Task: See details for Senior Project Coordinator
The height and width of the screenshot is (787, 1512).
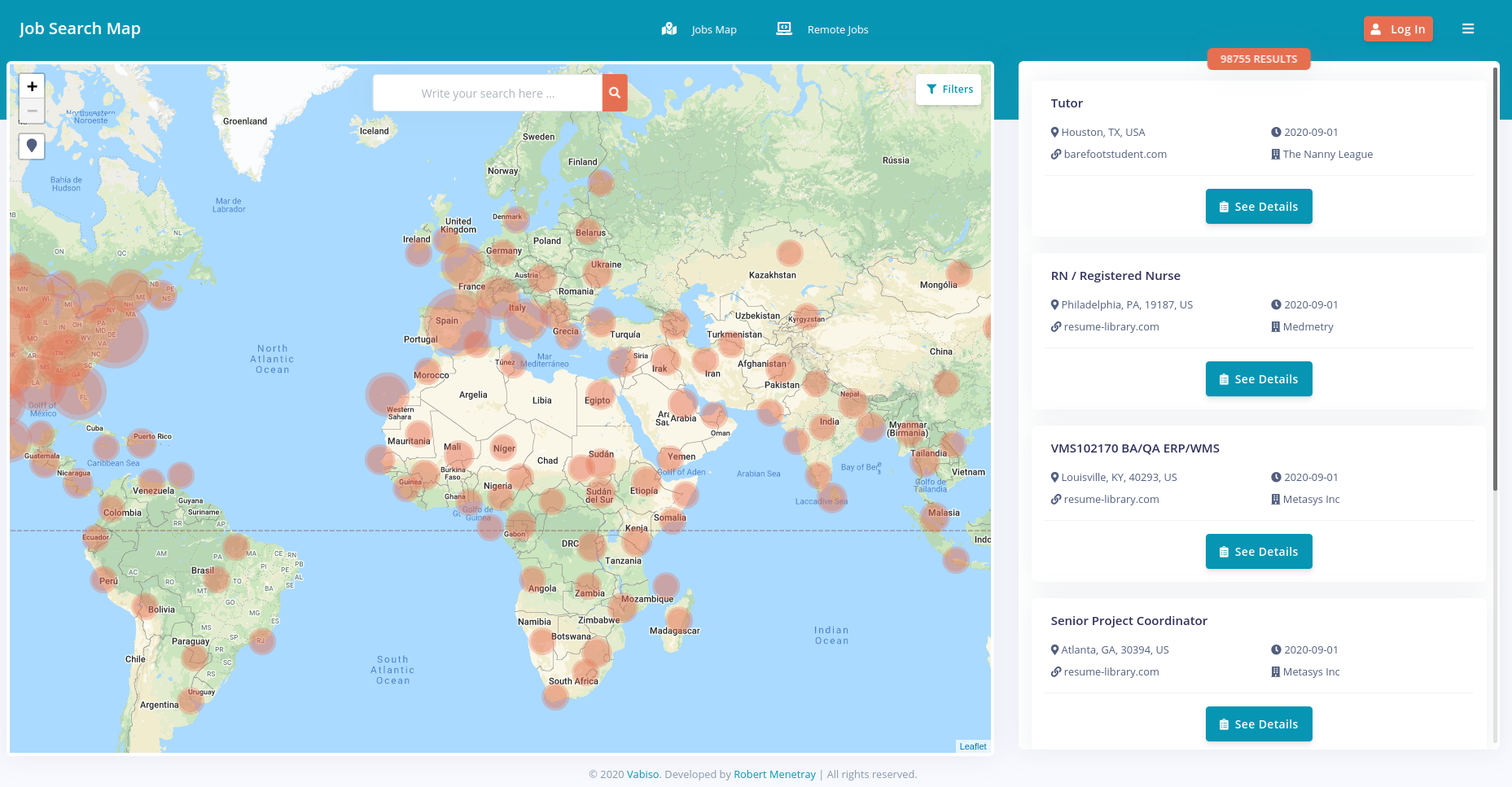Action: pos(1259,724)
